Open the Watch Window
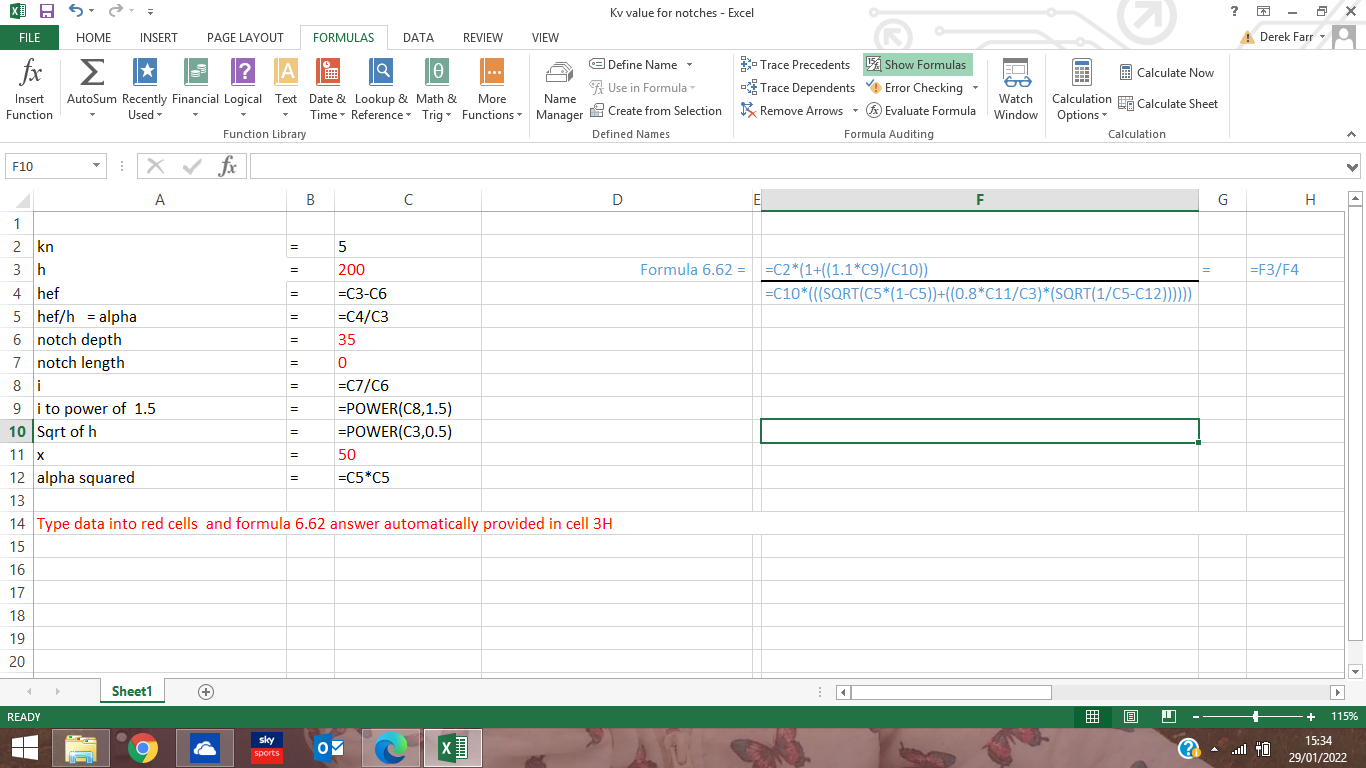The image size is (1366, 768). [x=1016, y=89]
